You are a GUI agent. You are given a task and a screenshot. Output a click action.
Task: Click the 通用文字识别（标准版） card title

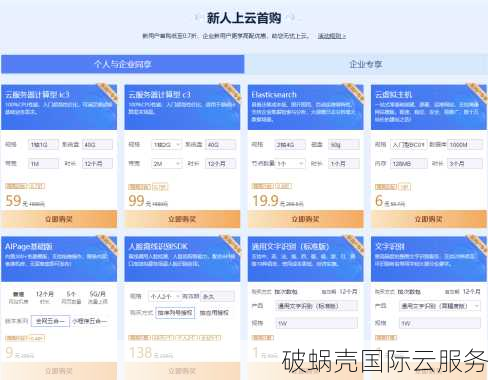pyautogui.click(x=290, y=246)
